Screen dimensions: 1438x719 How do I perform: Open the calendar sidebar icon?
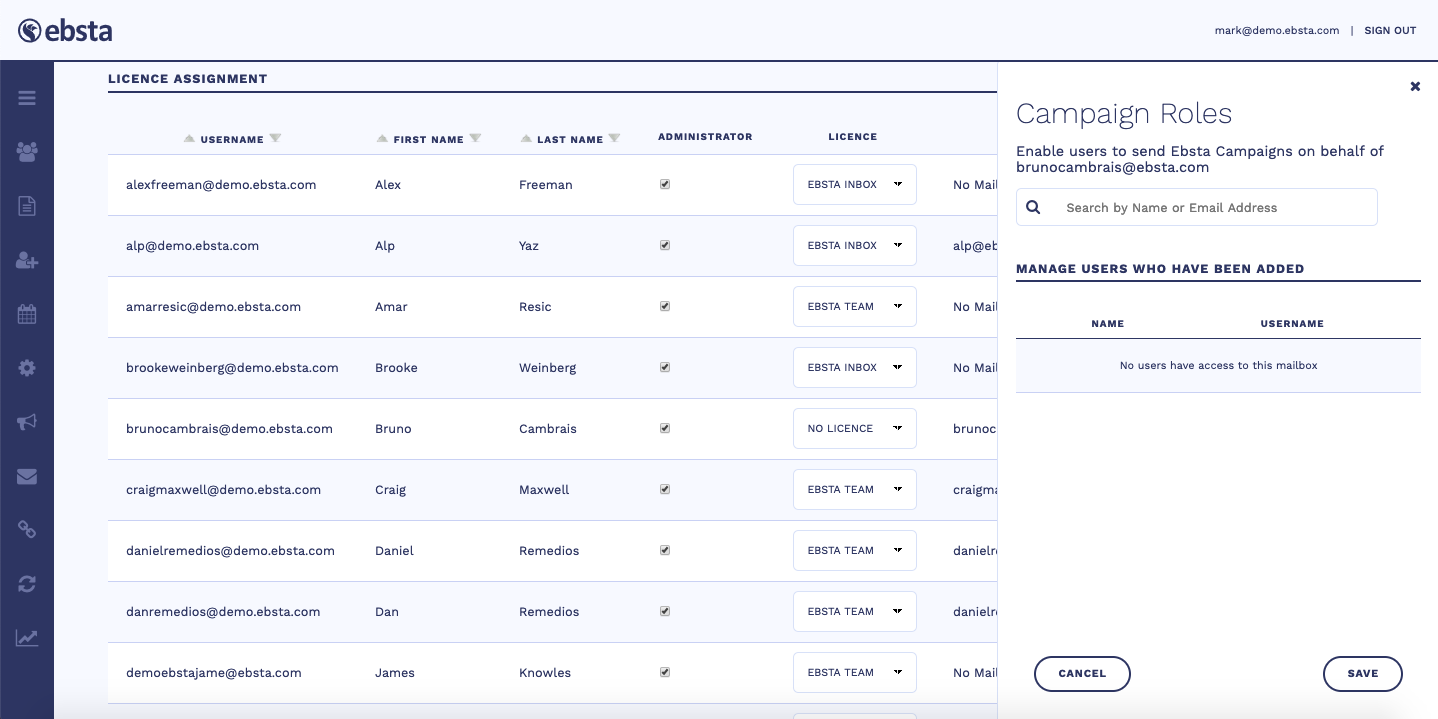pos(27,314)
